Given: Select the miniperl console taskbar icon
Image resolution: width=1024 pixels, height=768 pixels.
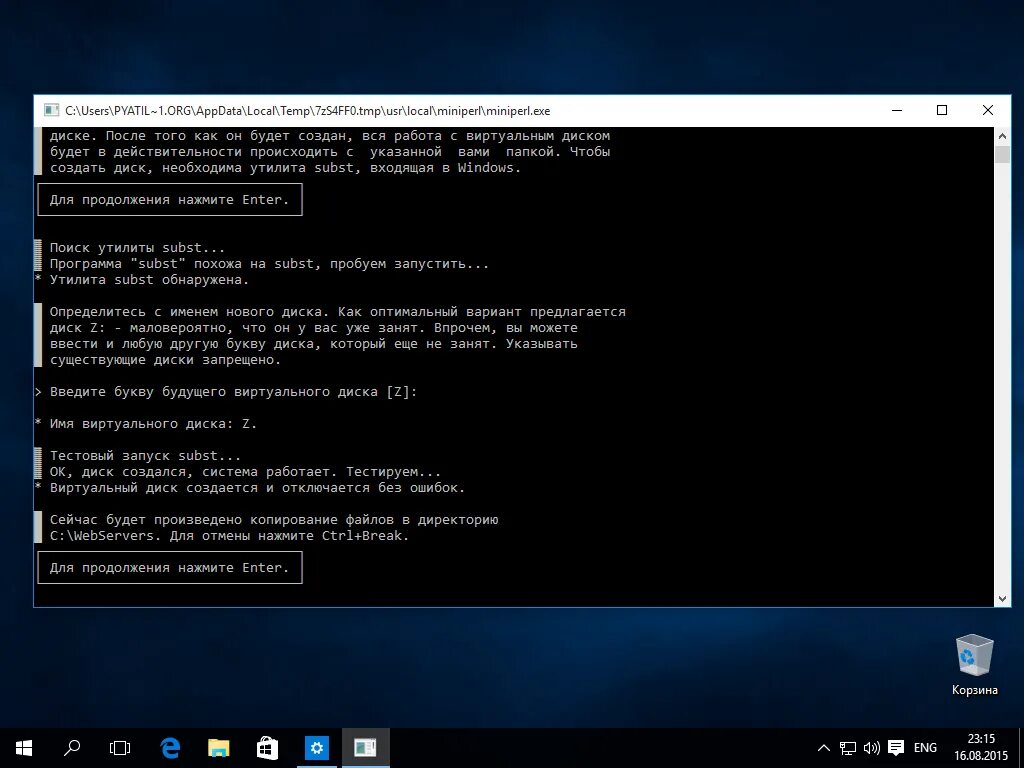Looking at the screenshot, I should tap(366, 748).
